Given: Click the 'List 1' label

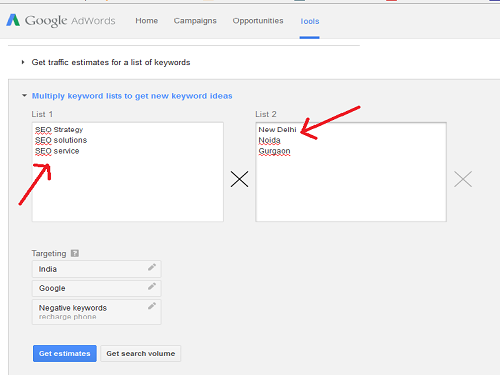Looking at the screenshot, I should (42, 114).
